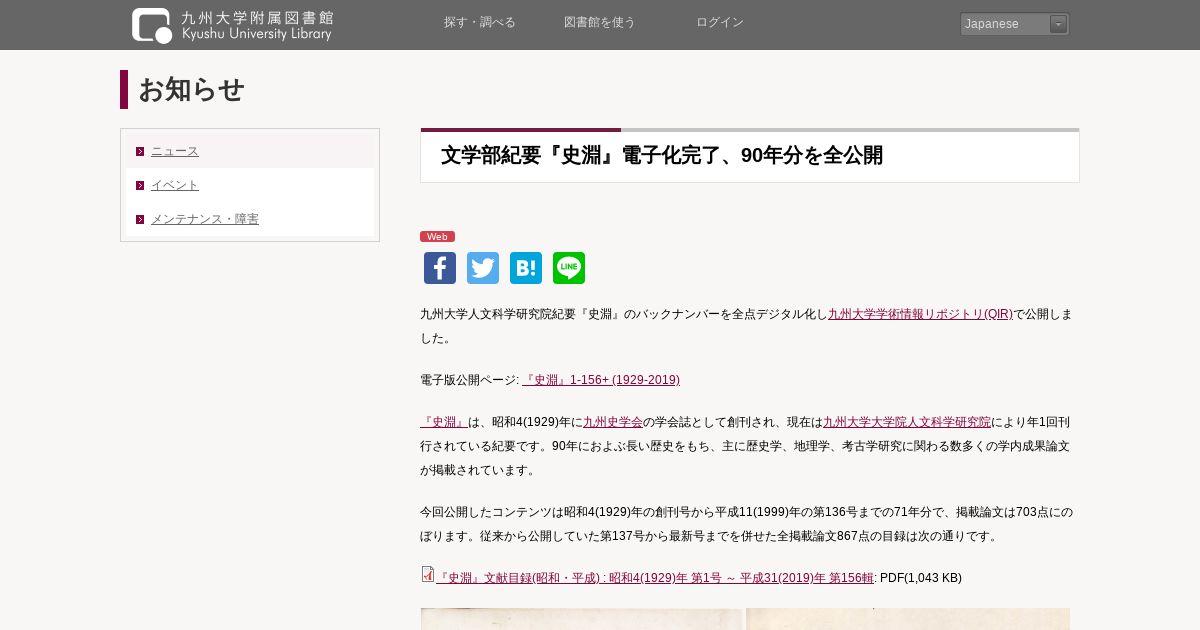The height and width of the screenshot is (630, 1200).
Task: Click the article title 文学部紀要『史淵』電子化完了
Action: pyautogui.click(x=662, y=156)
